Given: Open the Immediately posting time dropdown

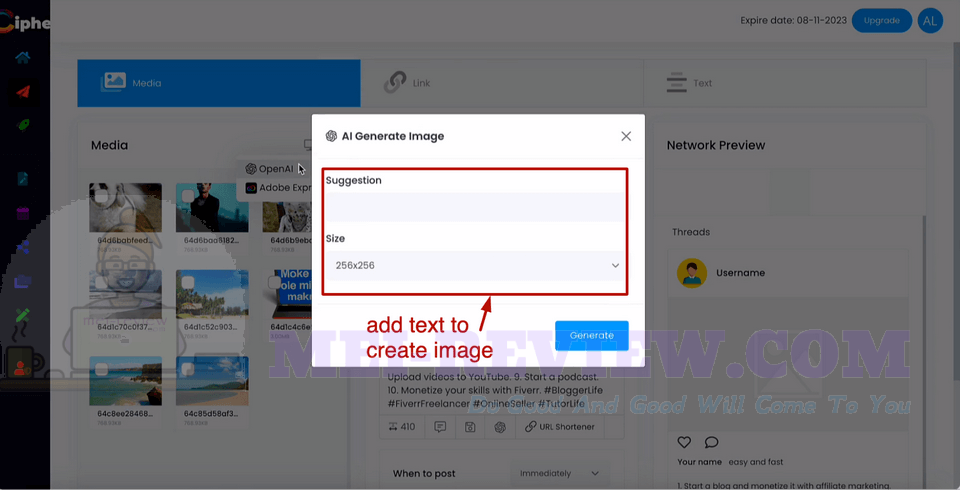Looking at the screenshot, I should coord(559,473).
